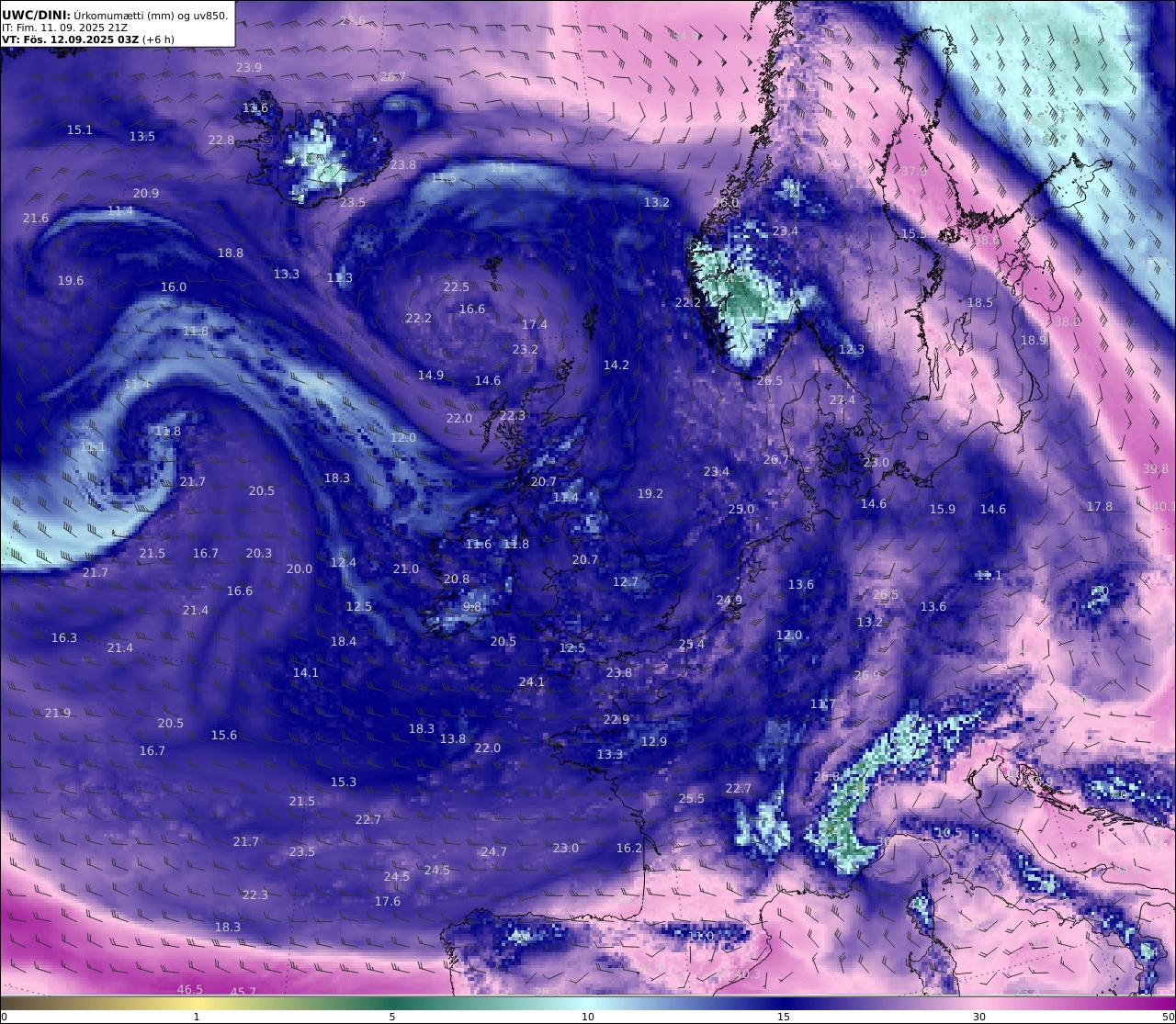Click the 46.5 value
Image resolution: width=1176 pixels, height=1024 pixels.
coord(190,990)
